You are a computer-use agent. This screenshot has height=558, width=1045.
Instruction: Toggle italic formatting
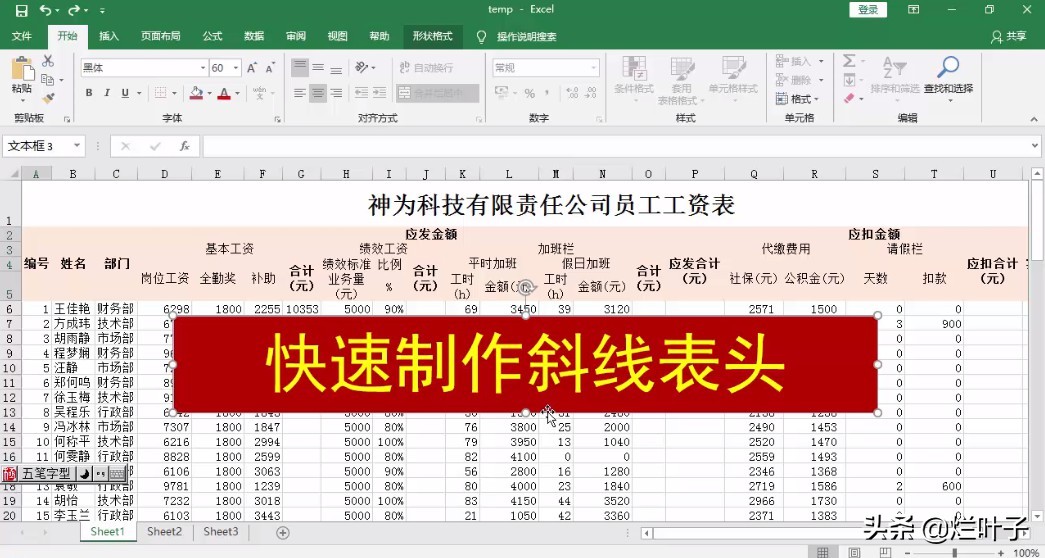click(107, 93)
